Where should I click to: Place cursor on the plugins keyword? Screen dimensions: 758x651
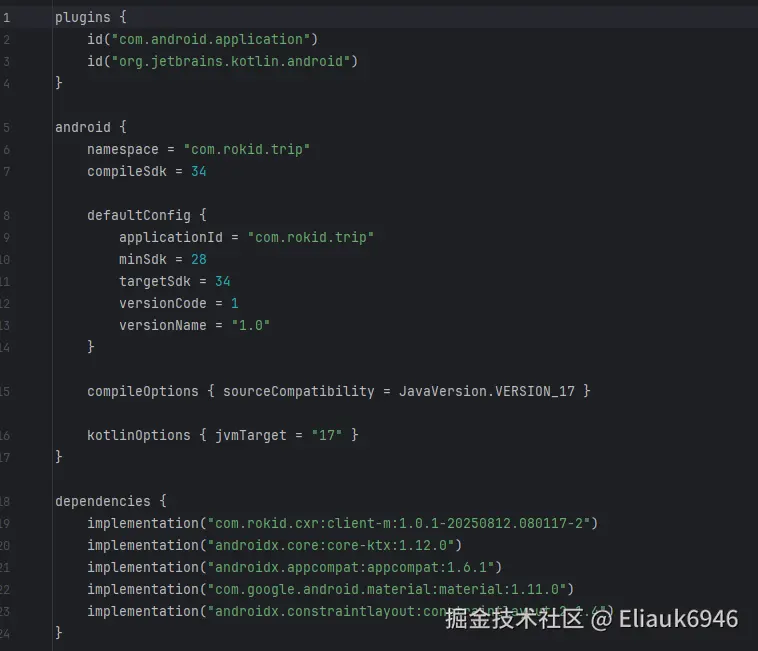point(82,17)
